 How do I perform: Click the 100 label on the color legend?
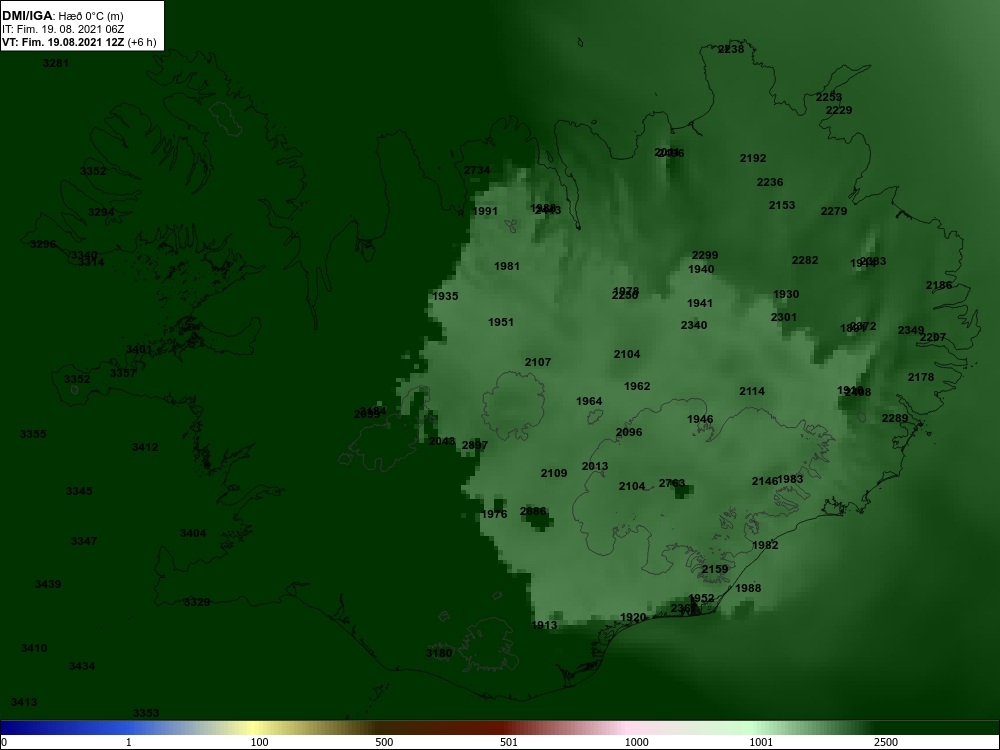260,742
